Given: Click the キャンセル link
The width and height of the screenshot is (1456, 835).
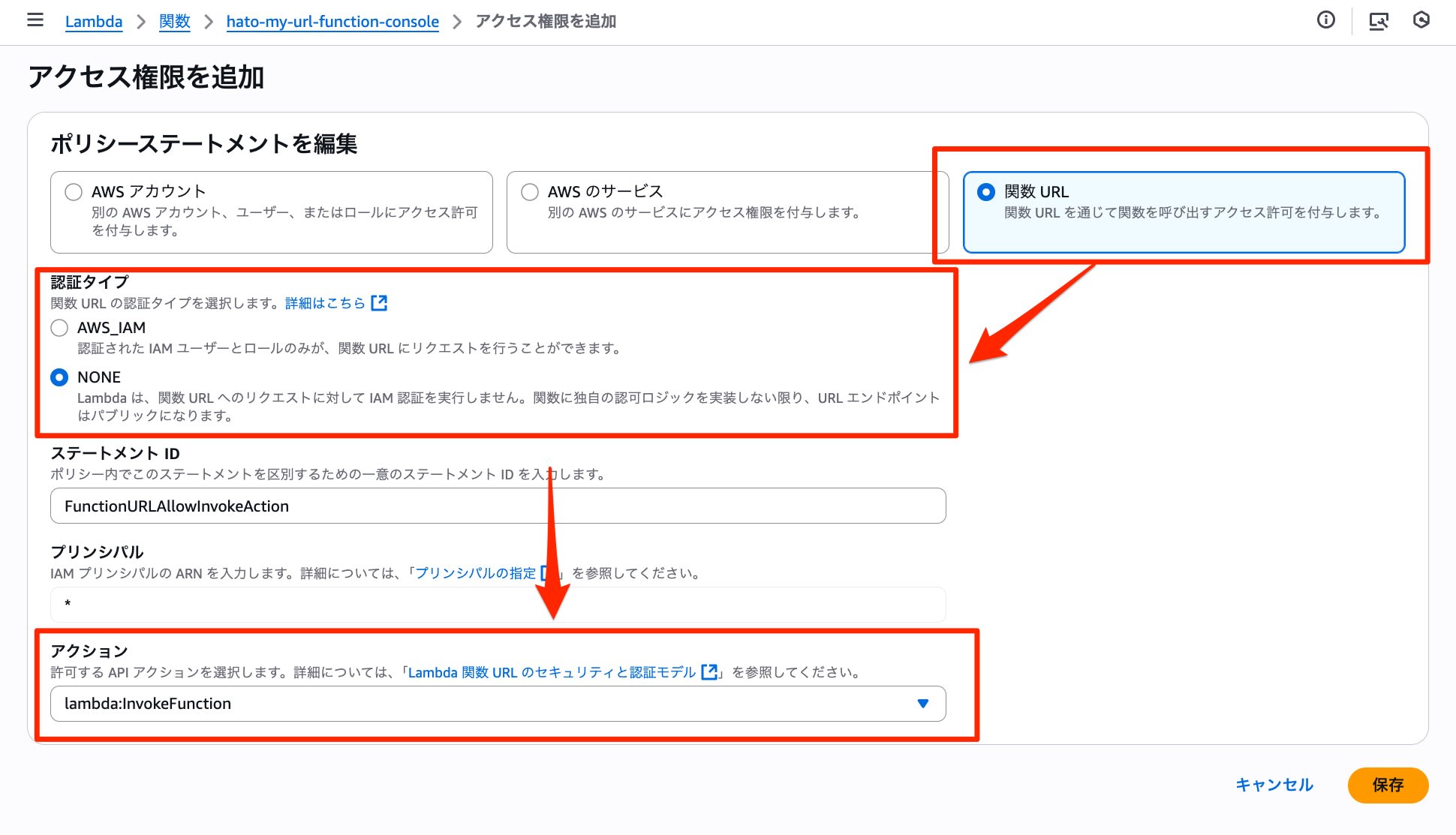Looking at the screenshot, I should pyautogui.click(x=1274, y=785).
